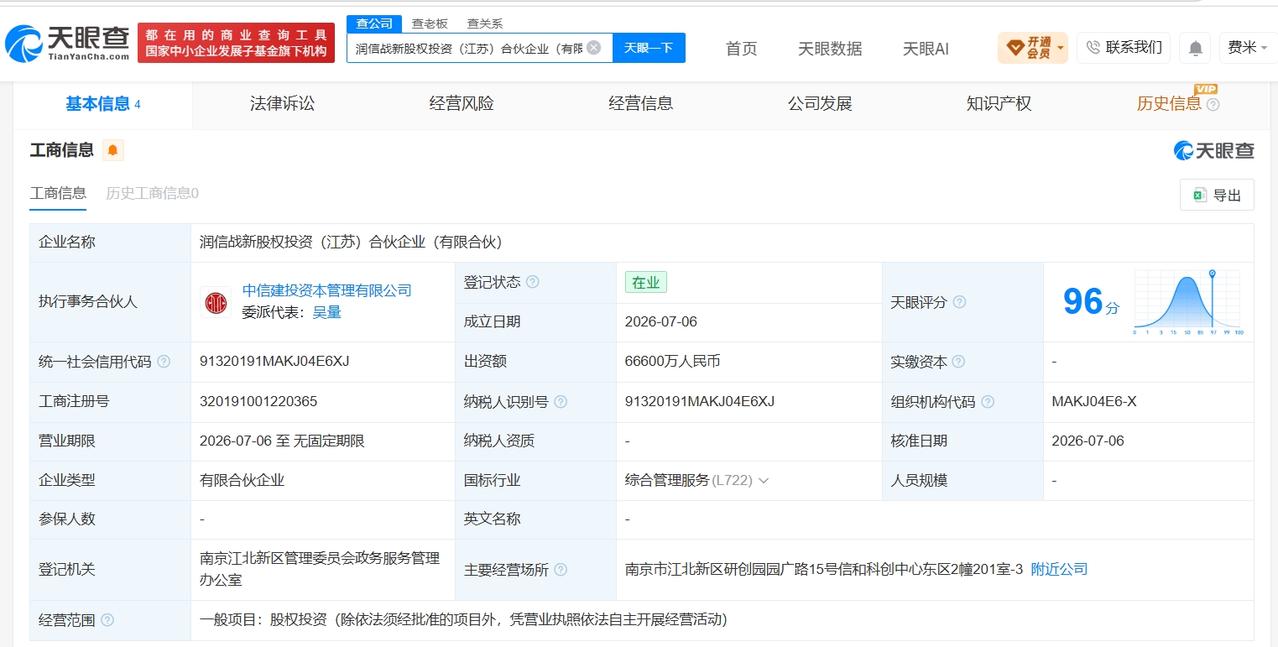Open the 经营信息 tab
Image resolution: width=1278 pixels, height=647 pixels.
[641, 103]
